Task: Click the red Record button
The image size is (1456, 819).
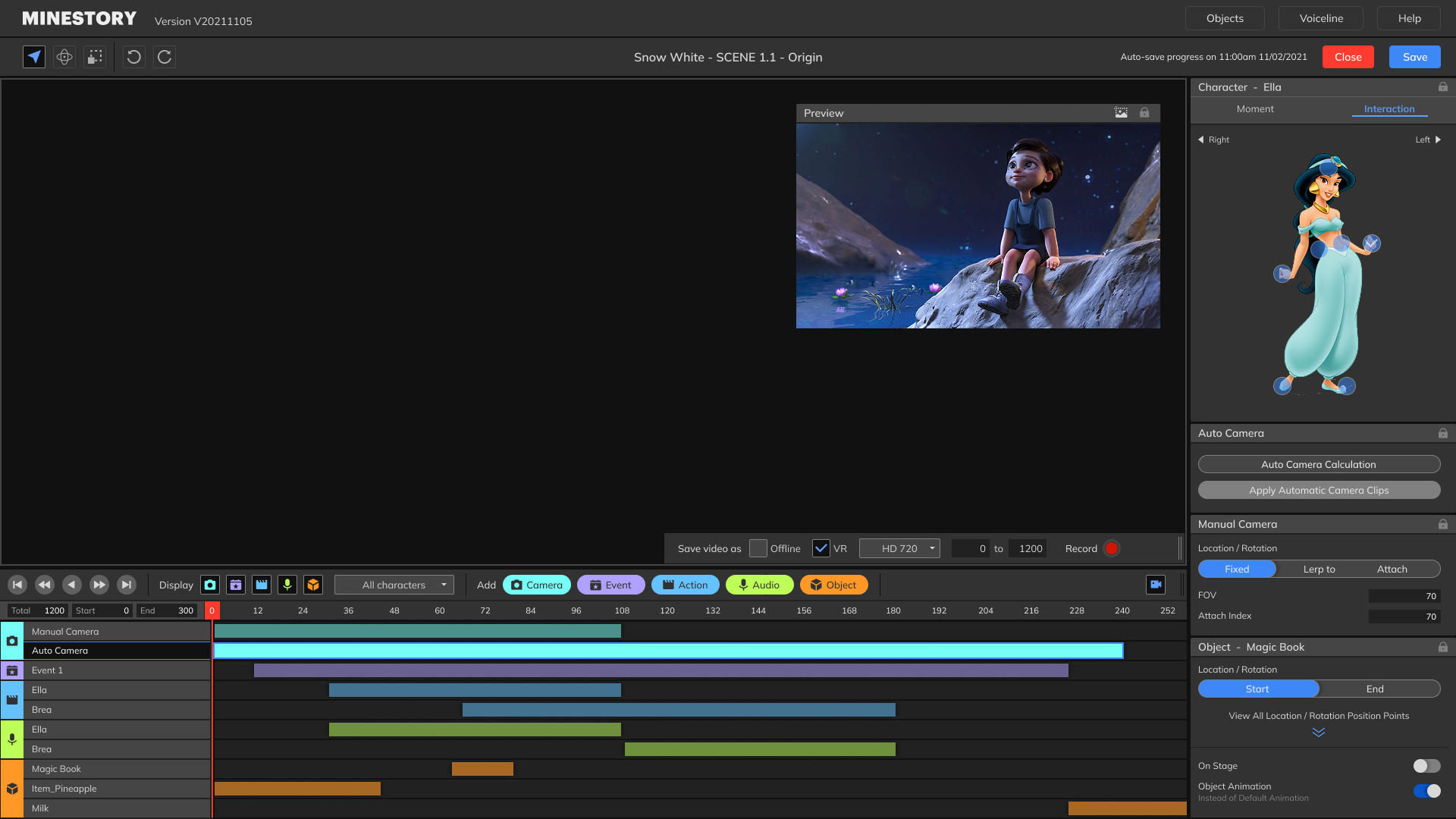Action: [1112, 548]
